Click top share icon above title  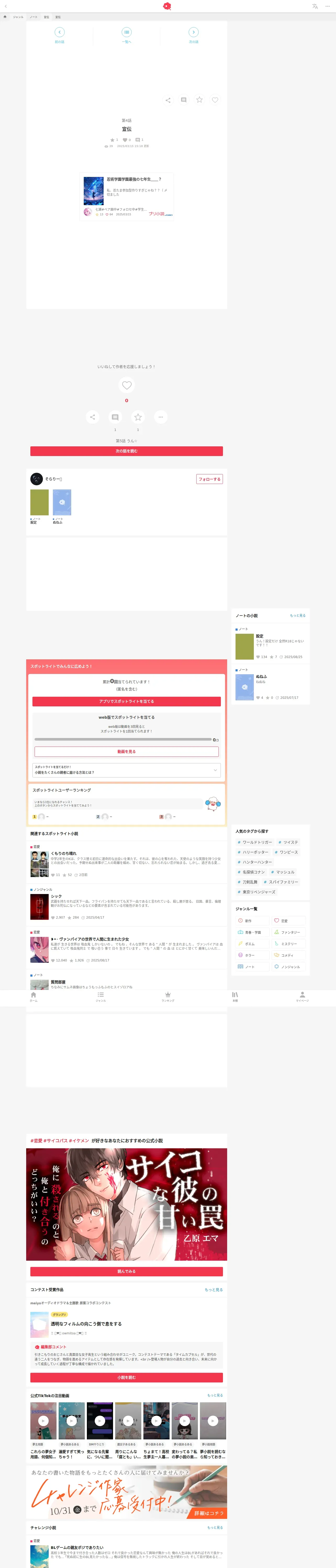(168, 100)
